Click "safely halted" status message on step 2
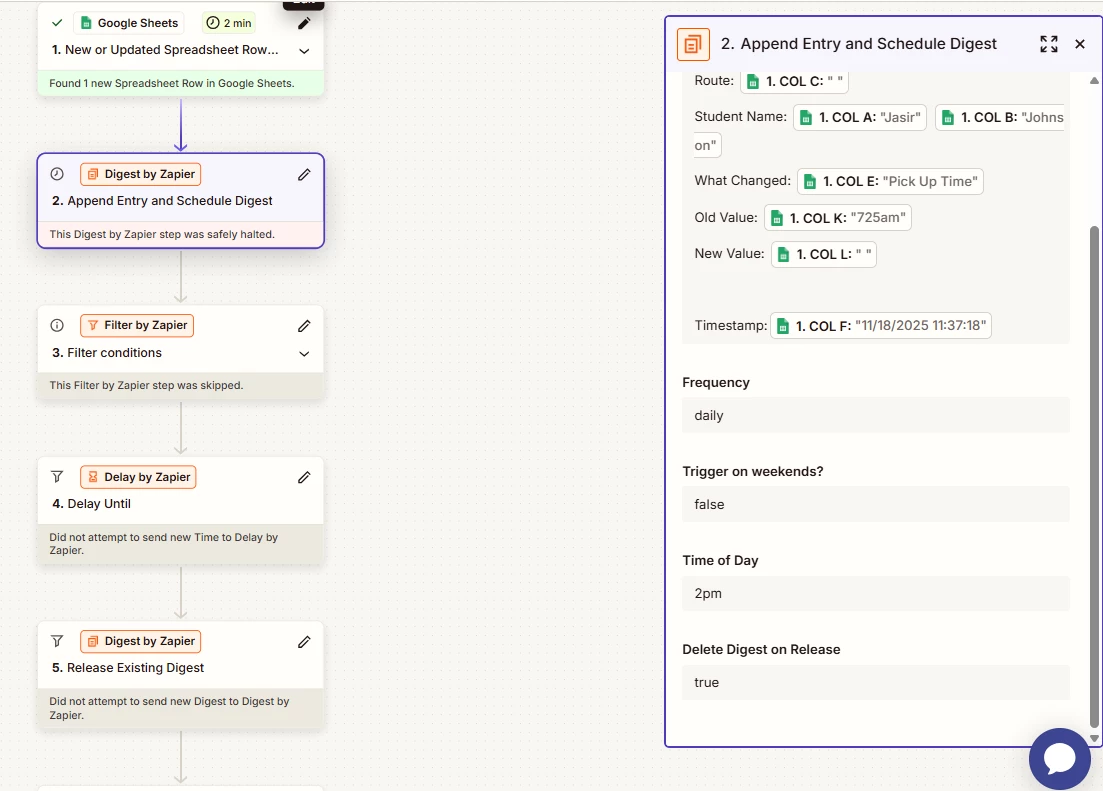 point(162,234)
